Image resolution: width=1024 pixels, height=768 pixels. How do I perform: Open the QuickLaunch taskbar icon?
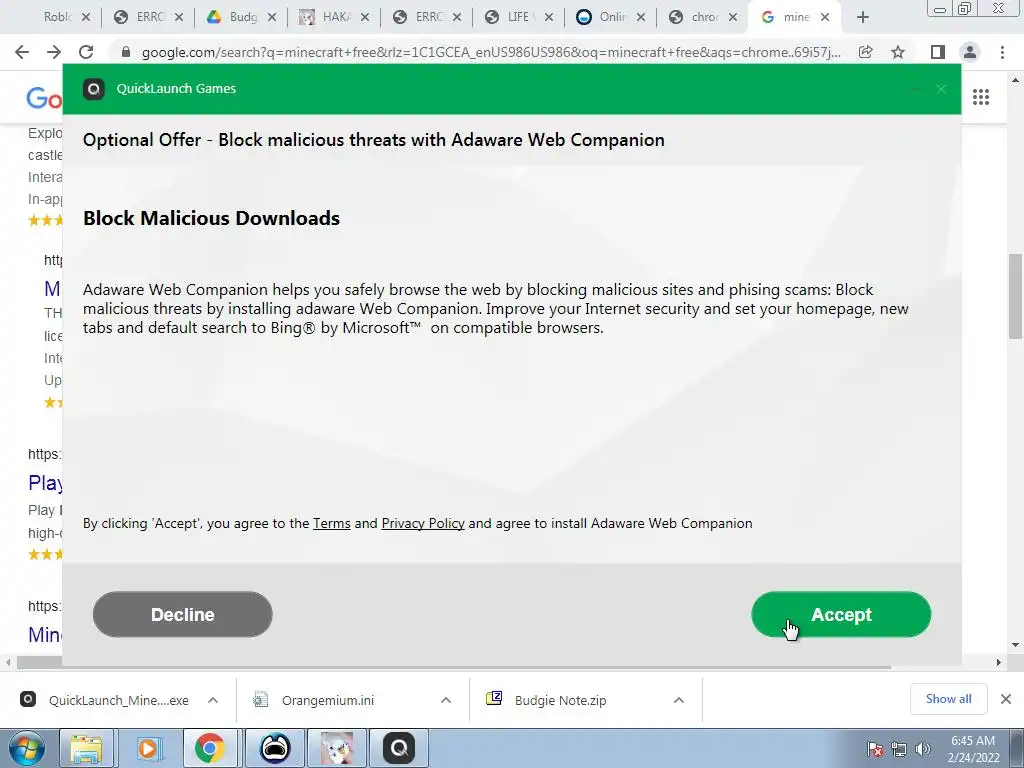(x=399, y=748)
